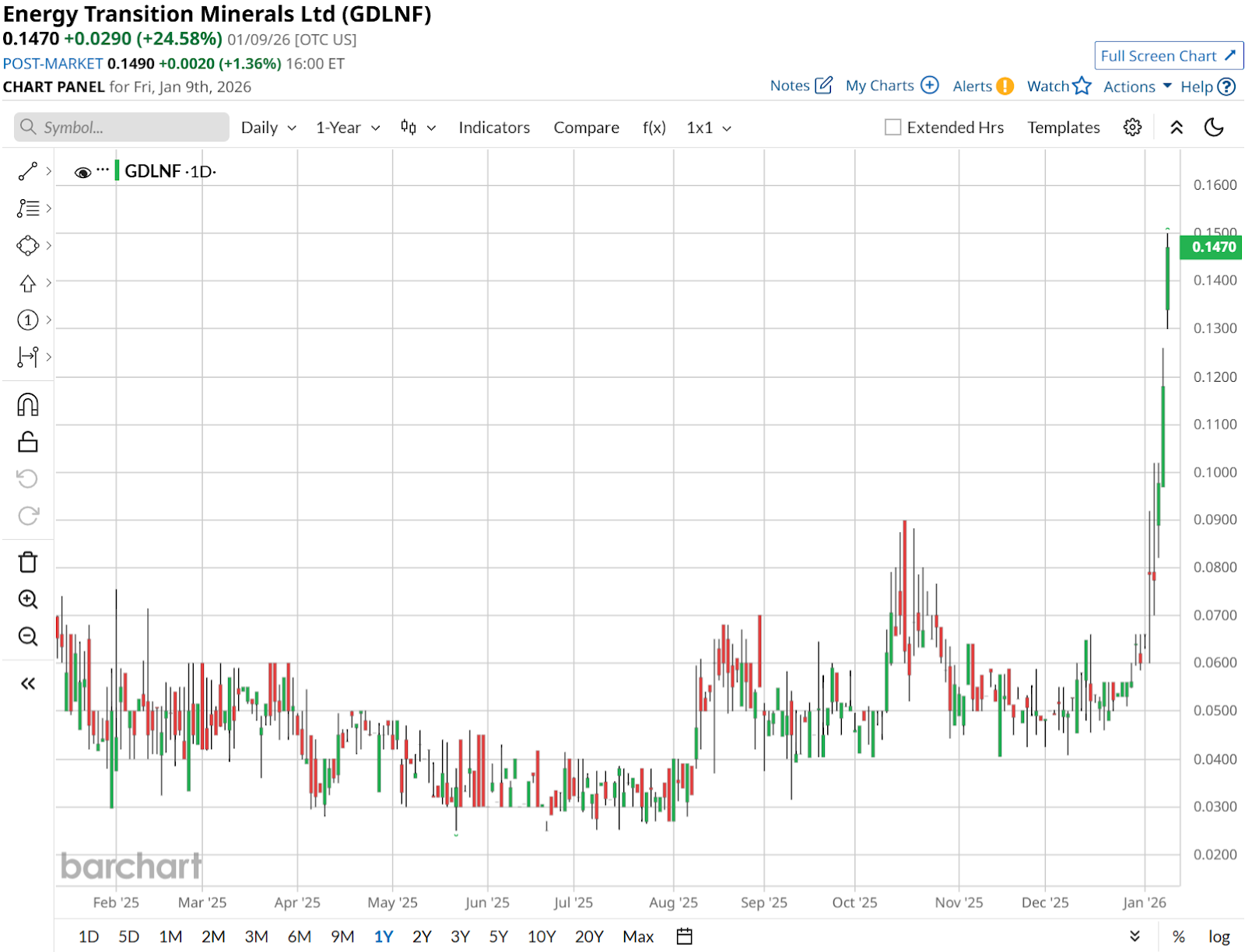Redo the last chart action
The width and height of the screenshot is (1245, 952).
coord(28,516)
